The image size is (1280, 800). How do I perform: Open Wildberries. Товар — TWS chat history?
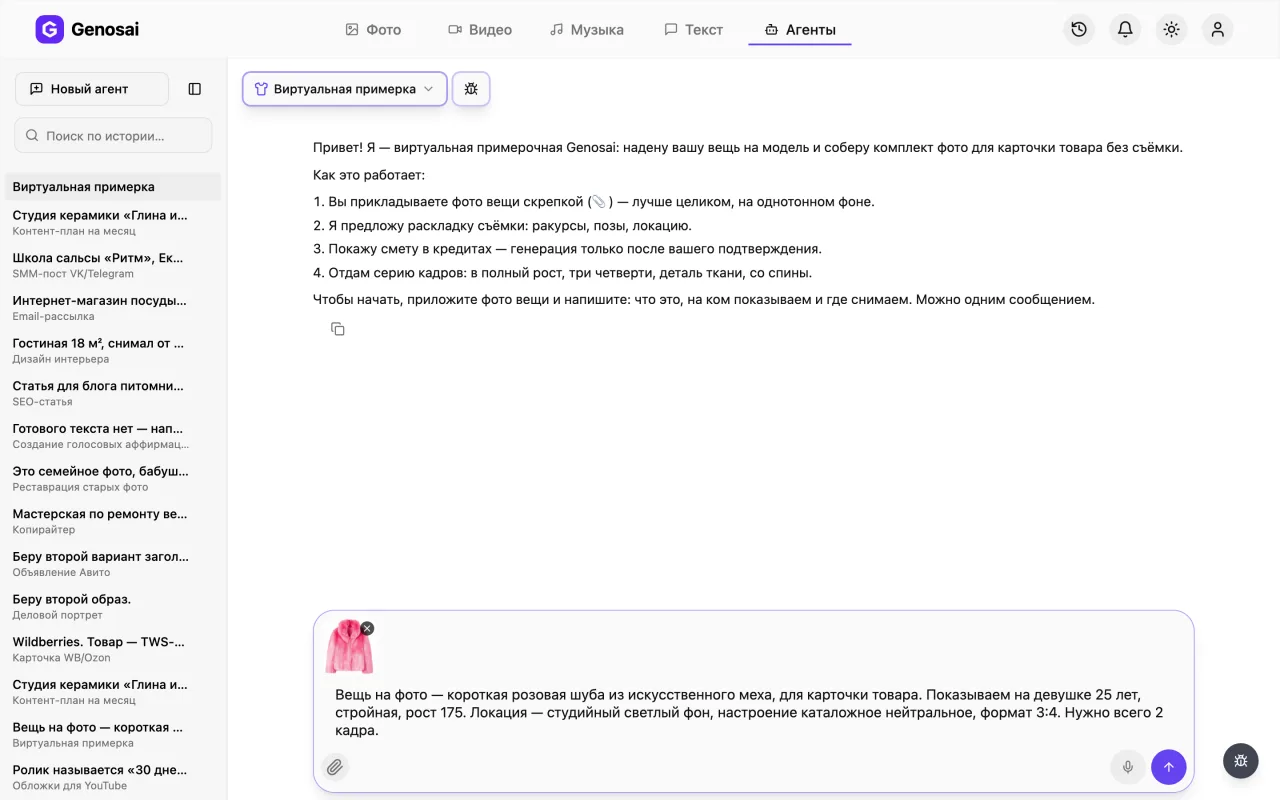[x=100, y=649]
